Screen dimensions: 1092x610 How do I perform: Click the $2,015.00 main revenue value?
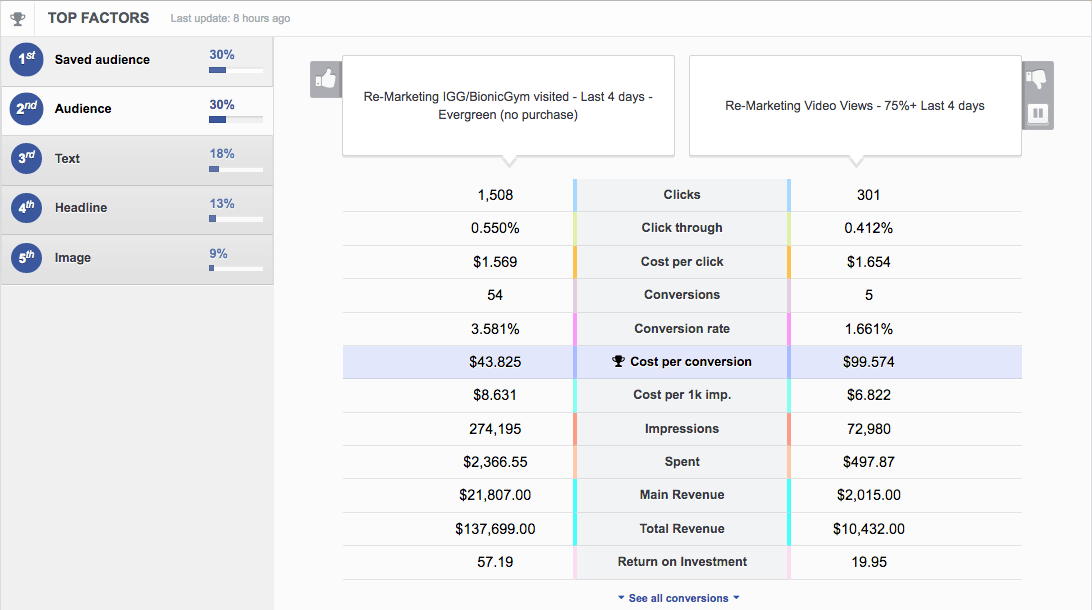point(868,495)
